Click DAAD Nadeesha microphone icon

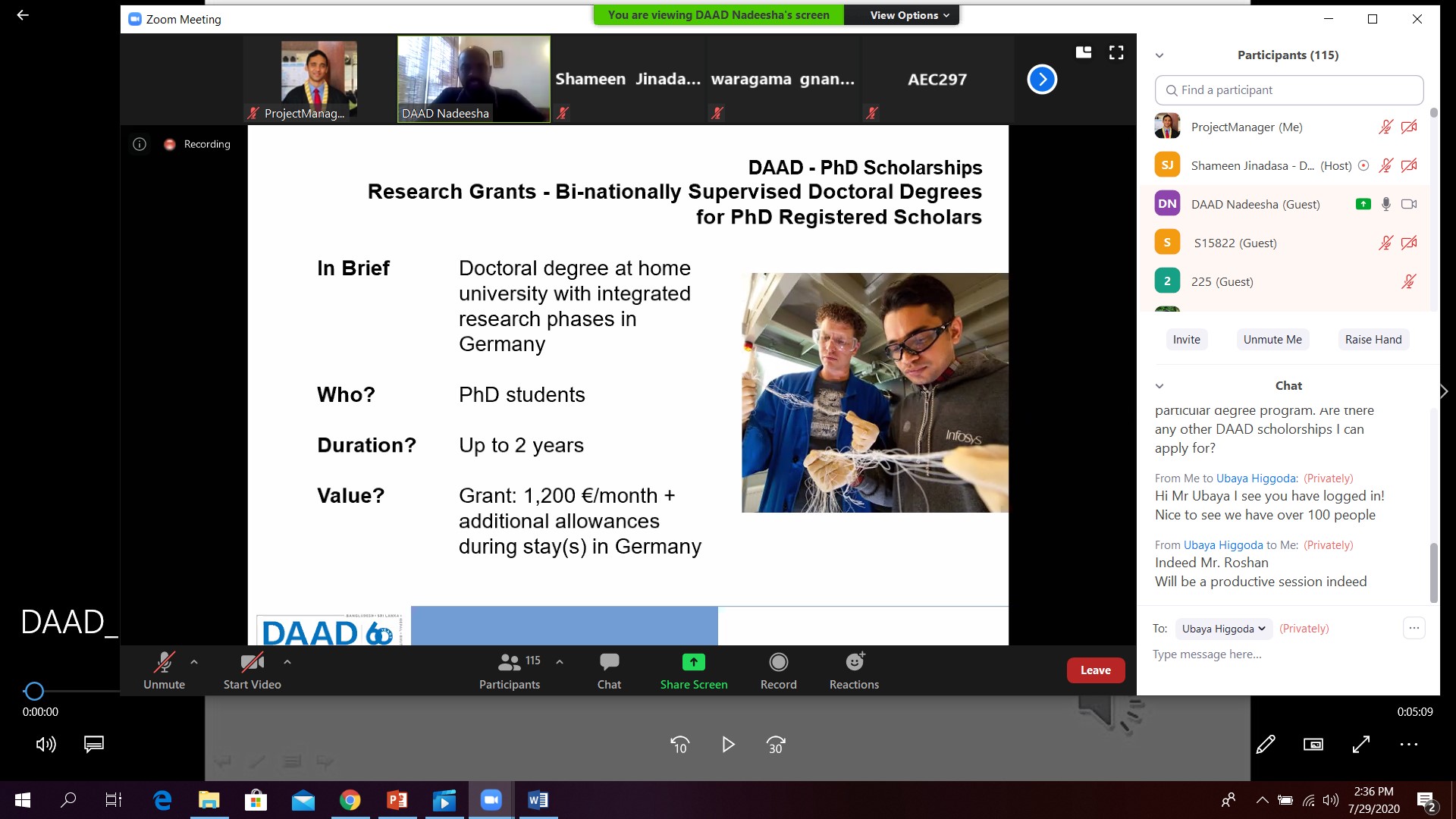point(1386,204)
